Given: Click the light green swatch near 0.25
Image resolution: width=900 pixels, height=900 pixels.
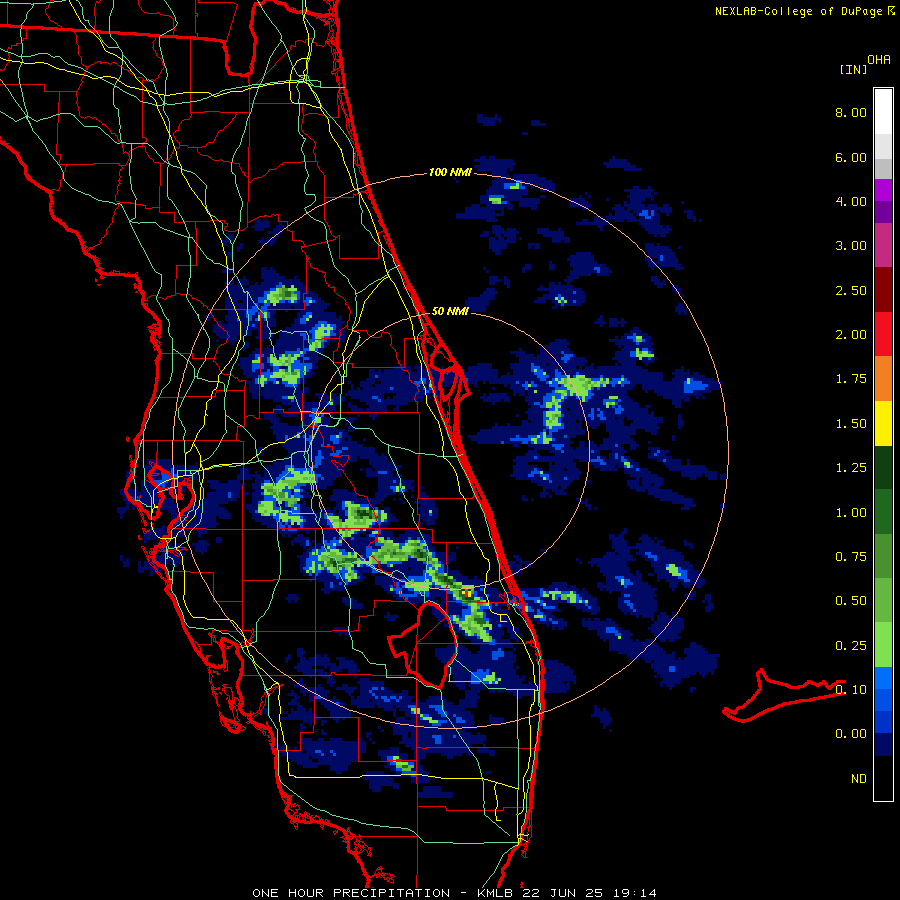Looking at the screenshot, I should (883, 645).
